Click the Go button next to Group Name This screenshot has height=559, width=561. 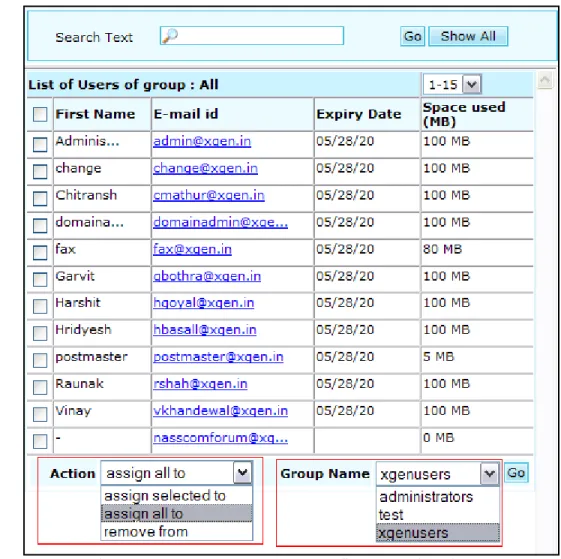(516, 473)
